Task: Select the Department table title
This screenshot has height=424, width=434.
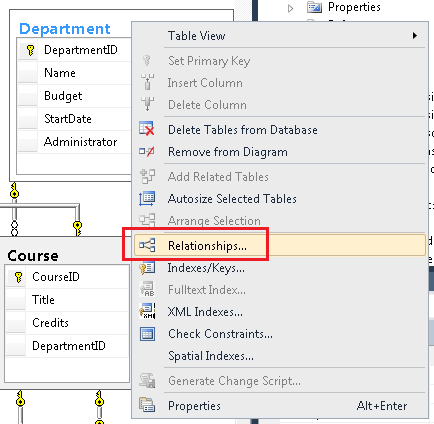Action: coord(65,29)
